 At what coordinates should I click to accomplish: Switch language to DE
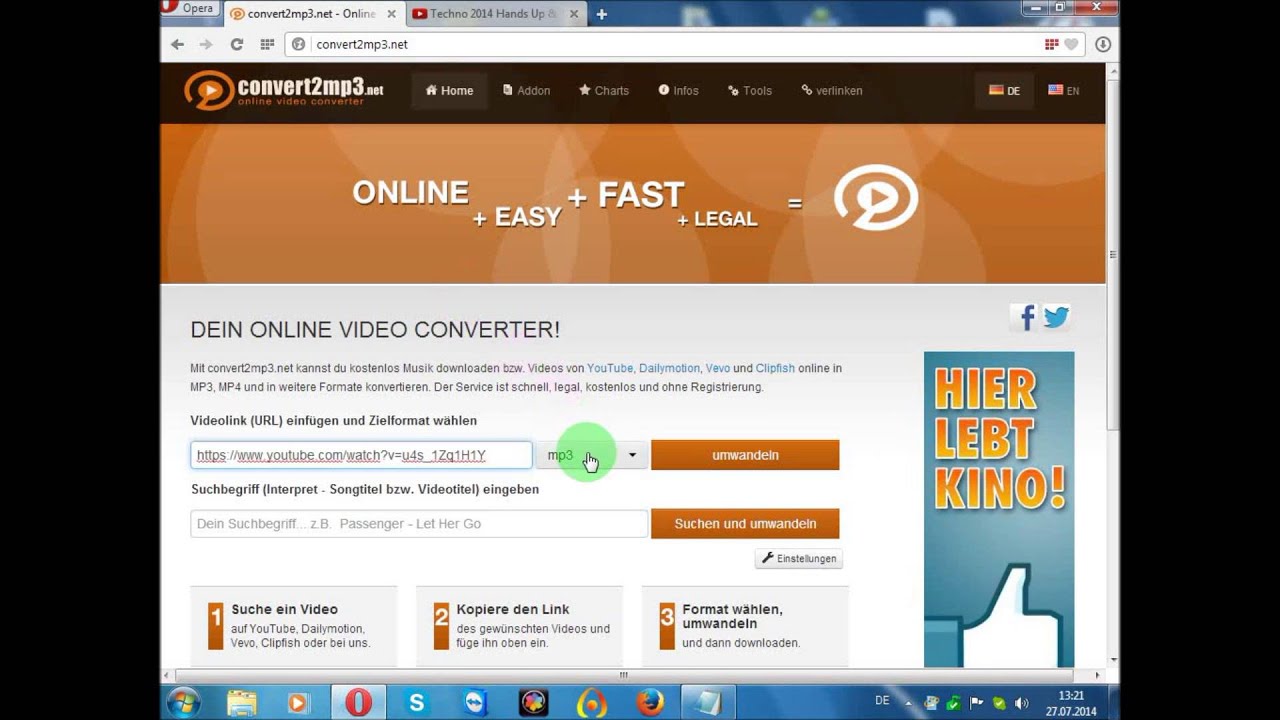tap(1004, 90)
